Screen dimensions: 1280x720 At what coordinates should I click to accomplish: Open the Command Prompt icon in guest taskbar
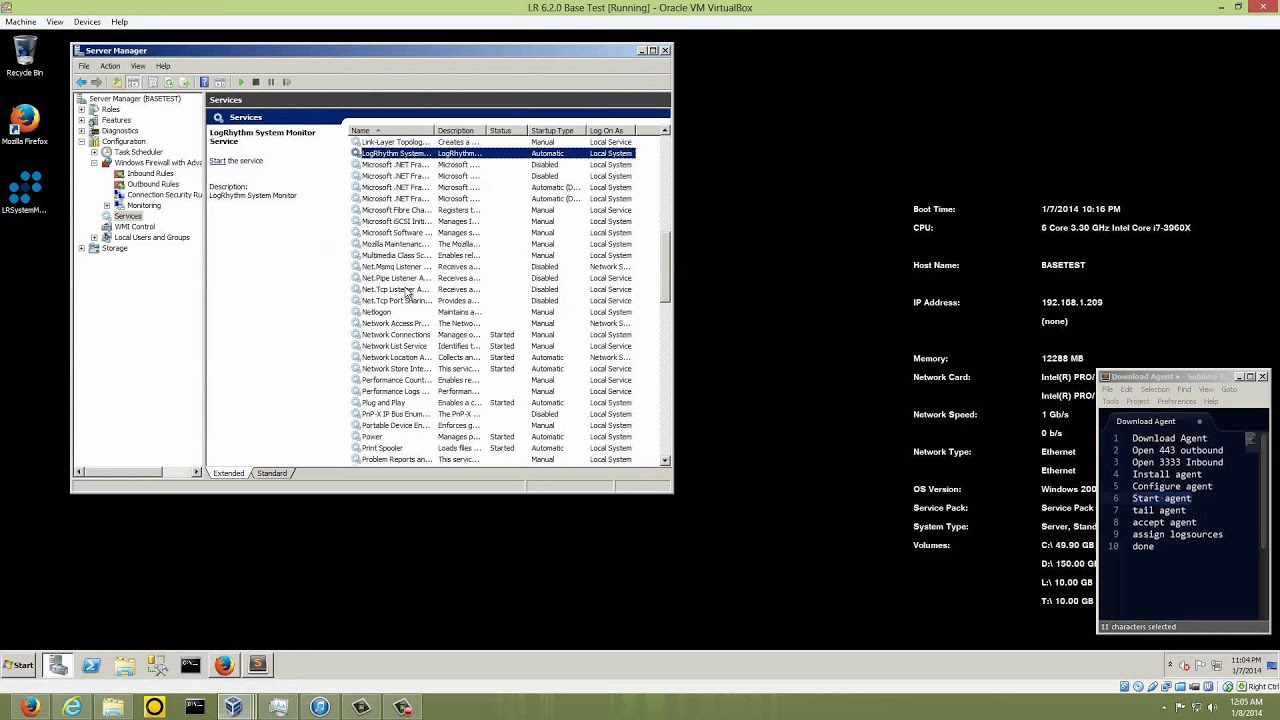pos(190,665)
